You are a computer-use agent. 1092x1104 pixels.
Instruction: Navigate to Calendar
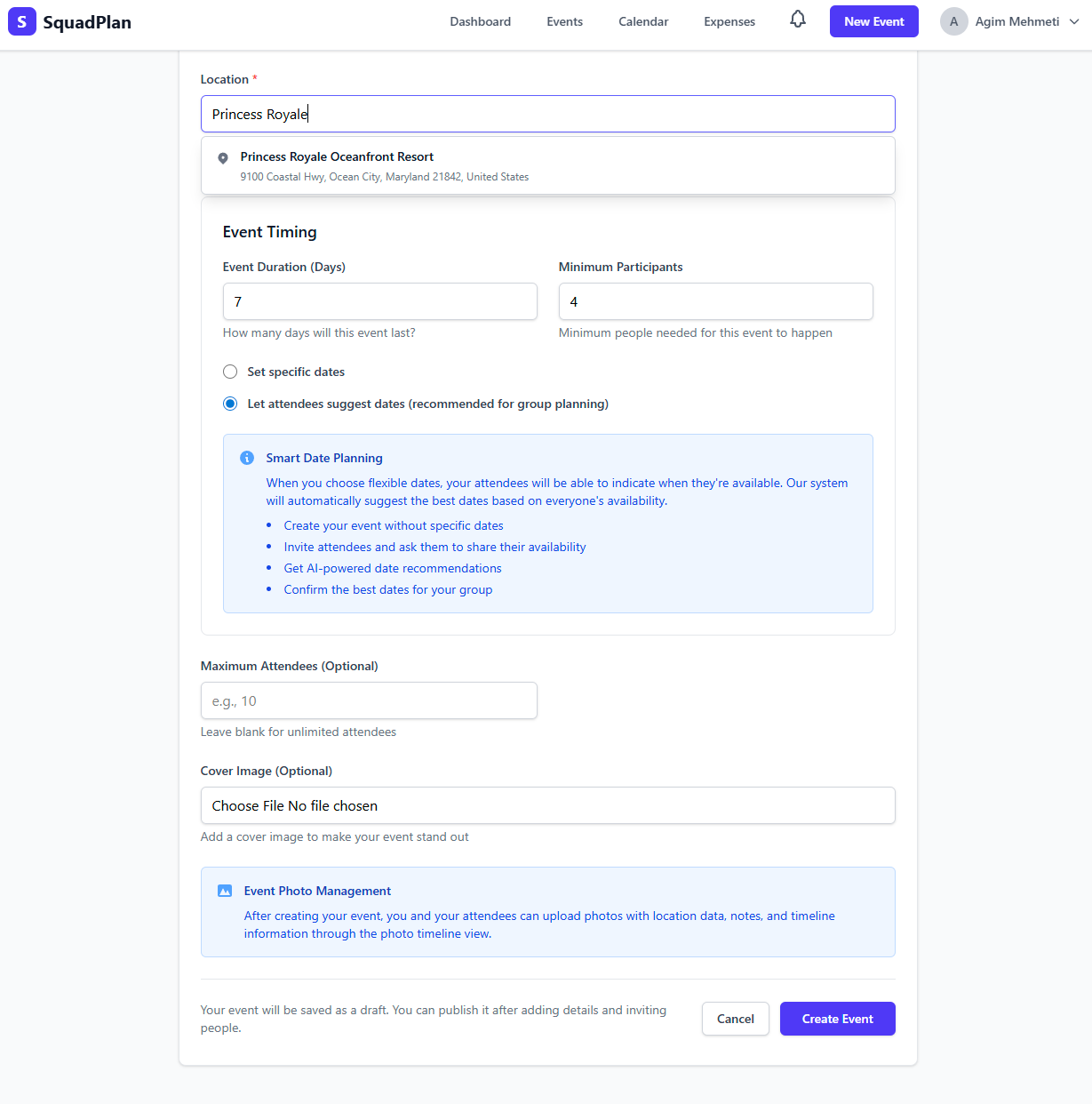643,21
